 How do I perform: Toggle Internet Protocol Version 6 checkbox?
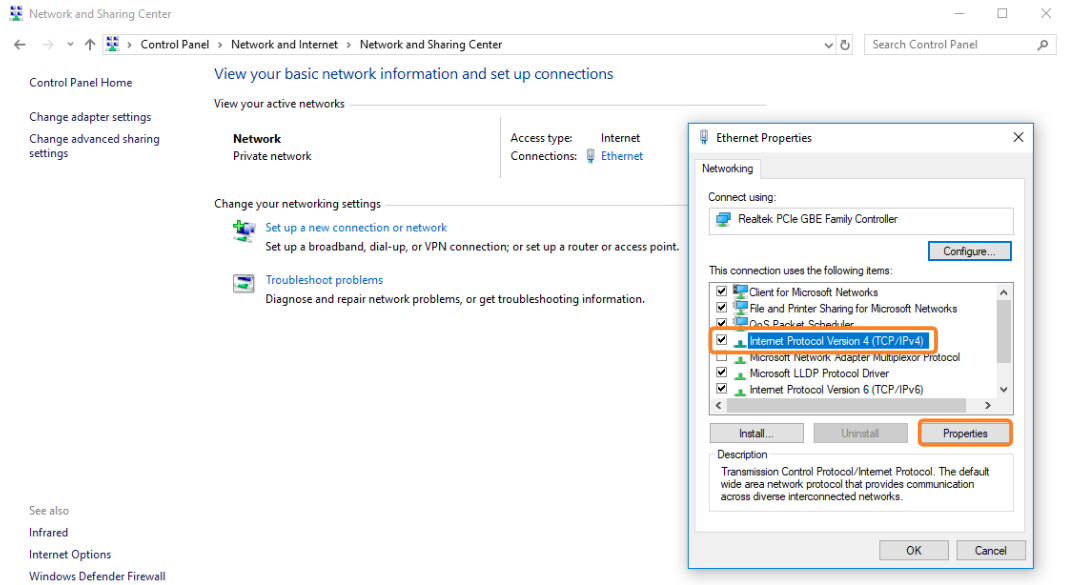point(721,388)
